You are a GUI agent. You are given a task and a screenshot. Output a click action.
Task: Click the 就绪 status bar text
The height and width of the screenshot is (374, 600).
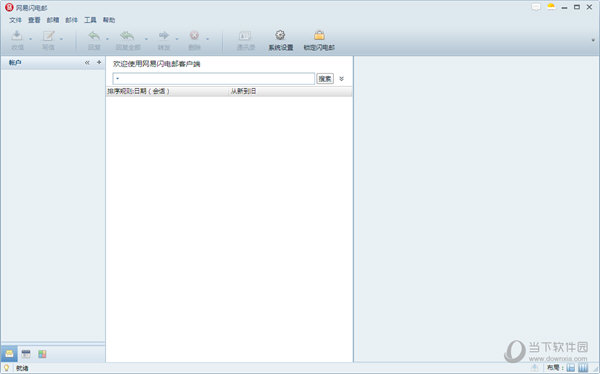(x=22, y=368)
